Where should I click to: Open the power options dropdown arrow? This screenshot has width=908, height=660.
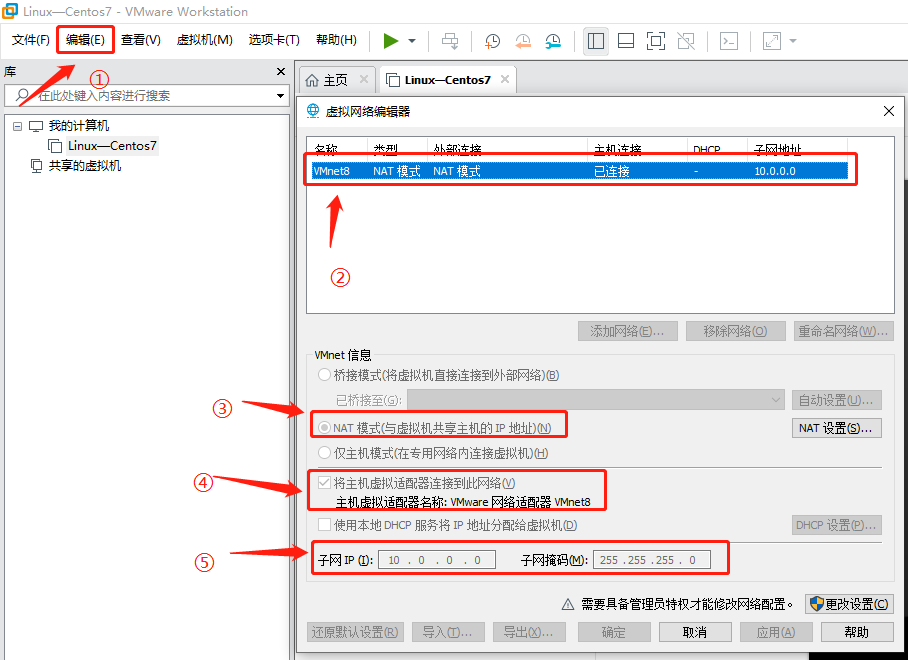click(412, 41)
